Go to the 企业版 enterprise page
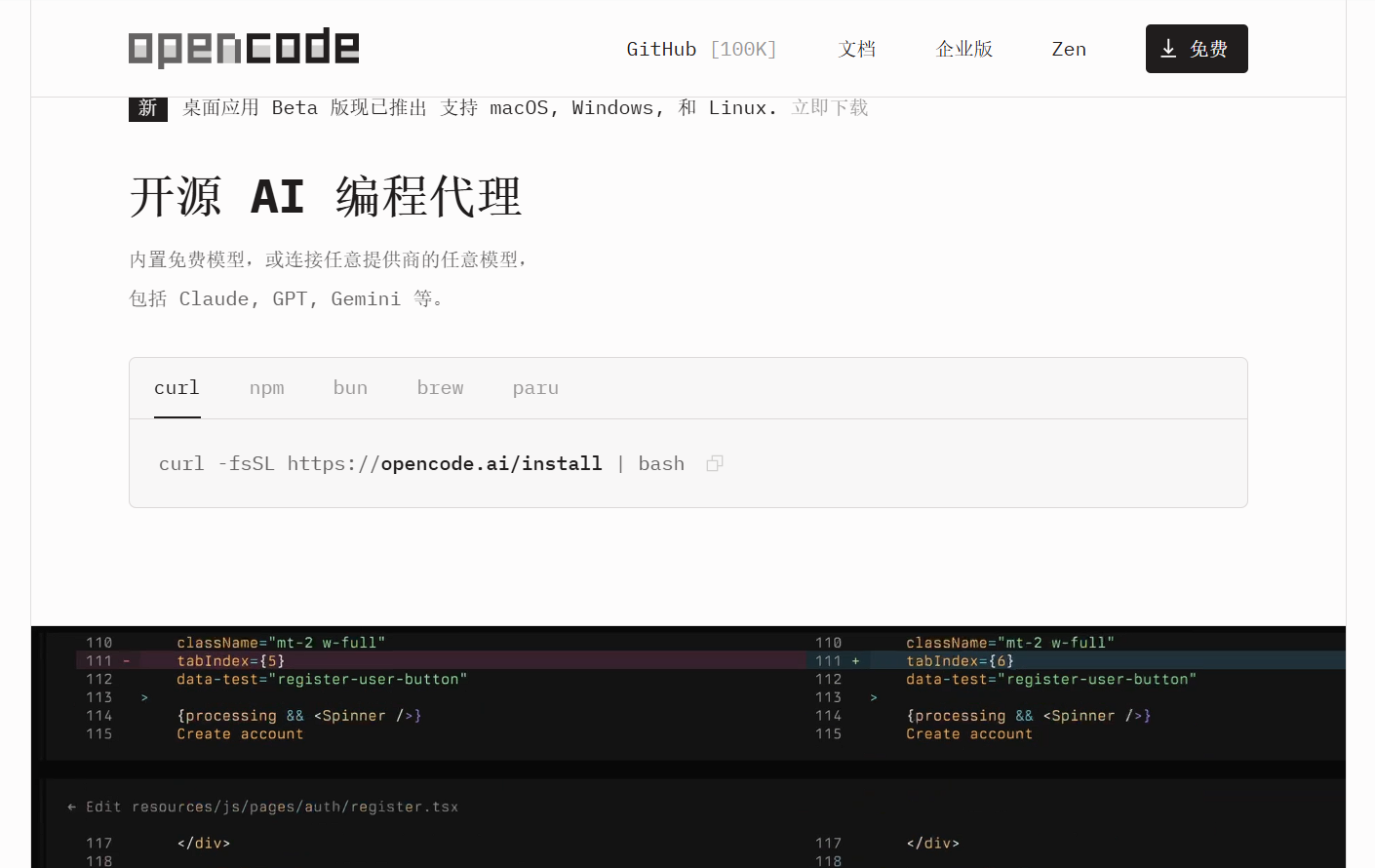 (964, 49)
